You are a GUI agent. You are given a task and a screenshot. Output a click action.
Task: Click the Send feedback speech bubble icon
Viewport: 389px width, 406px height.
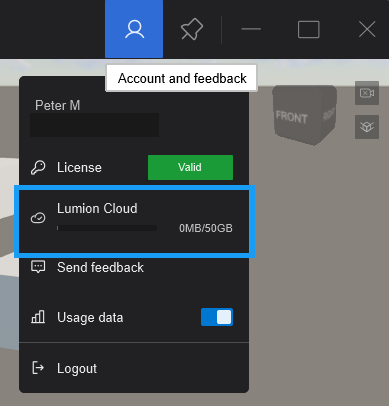[38, 267]
